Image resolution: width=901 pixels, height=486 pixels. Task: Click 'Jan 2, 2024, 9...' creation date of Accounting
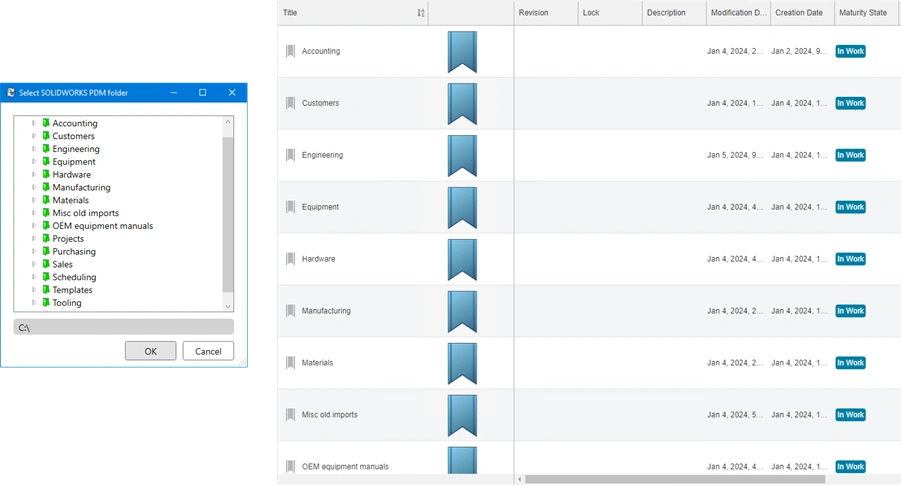tap(799, 51)
